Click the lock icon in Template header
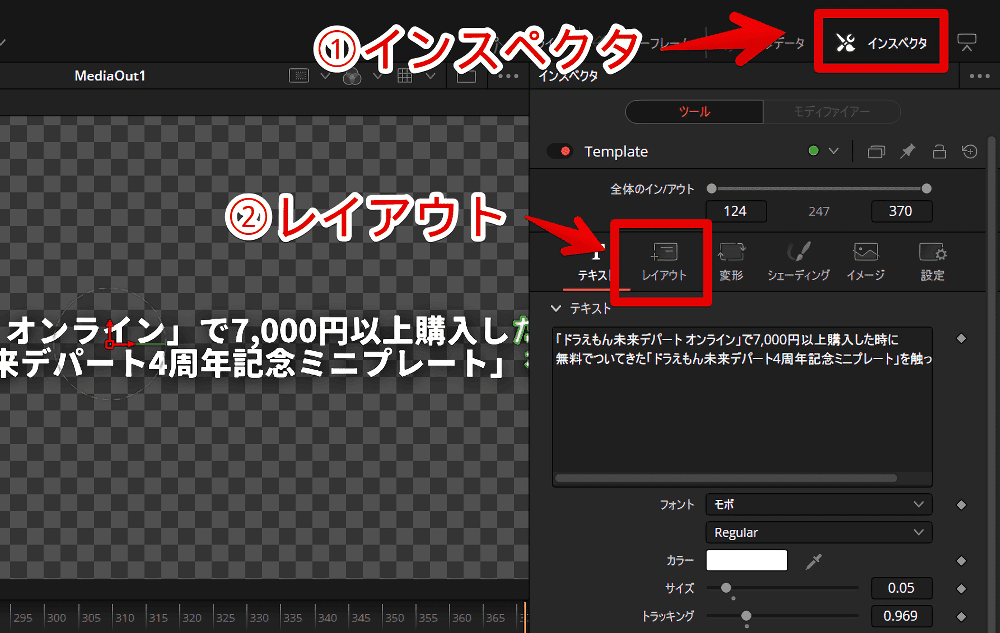The image size is (1000, 633). tap(939, 152)
